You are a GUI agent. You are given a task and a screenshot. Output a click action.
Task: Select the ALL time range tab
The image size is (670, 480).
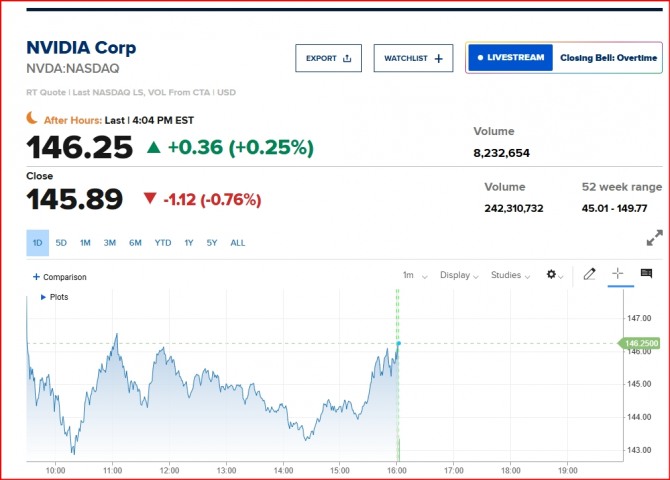[238, 243]
